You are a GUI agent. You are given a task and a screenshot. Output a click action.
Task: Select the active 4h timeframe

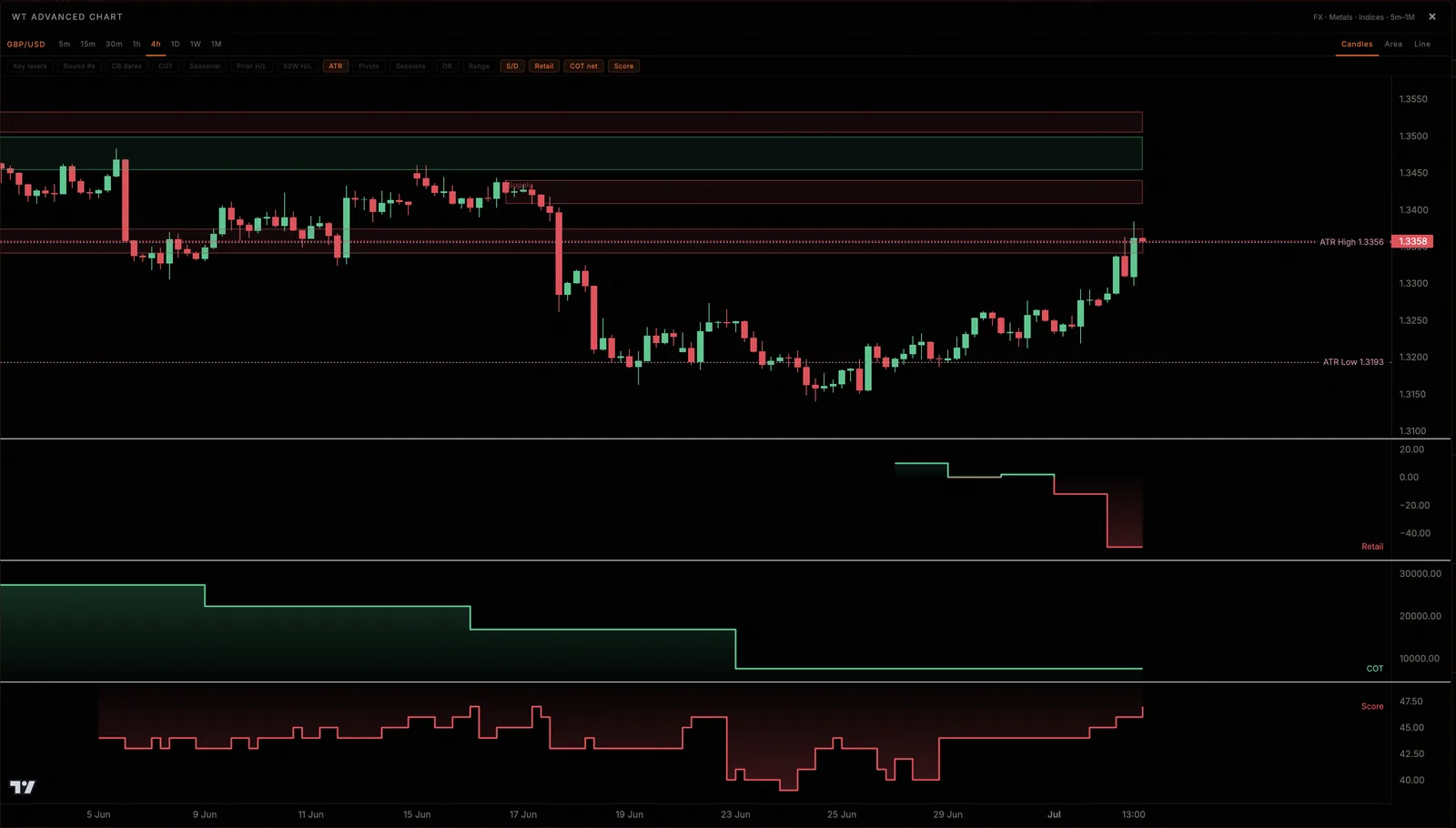[x=156, y=44]
